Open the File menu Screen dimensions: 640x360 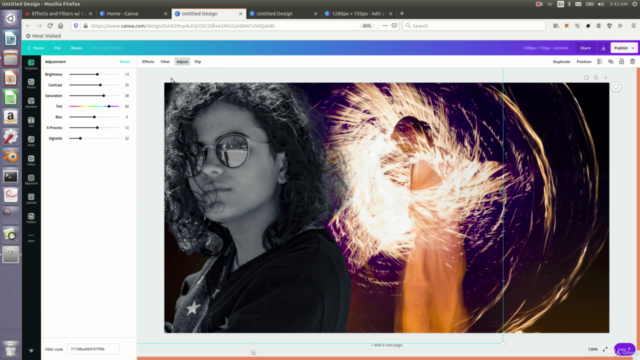[58, 48]
